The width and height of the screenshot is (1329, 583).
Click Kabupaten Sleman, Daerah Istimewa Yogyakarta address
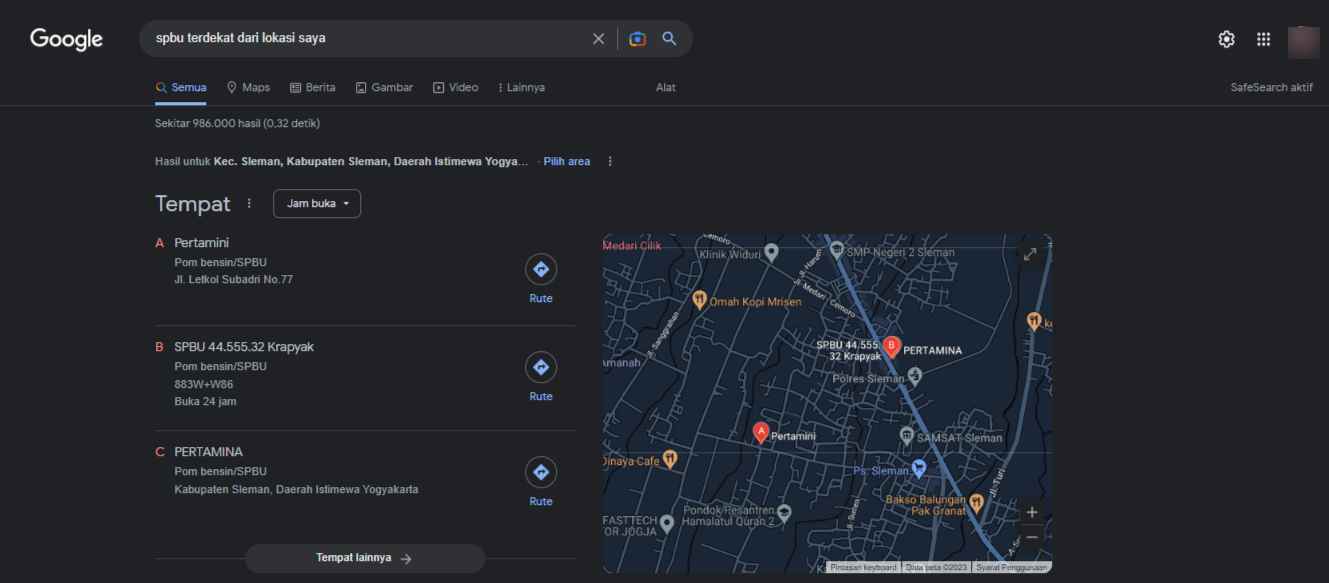297,489
